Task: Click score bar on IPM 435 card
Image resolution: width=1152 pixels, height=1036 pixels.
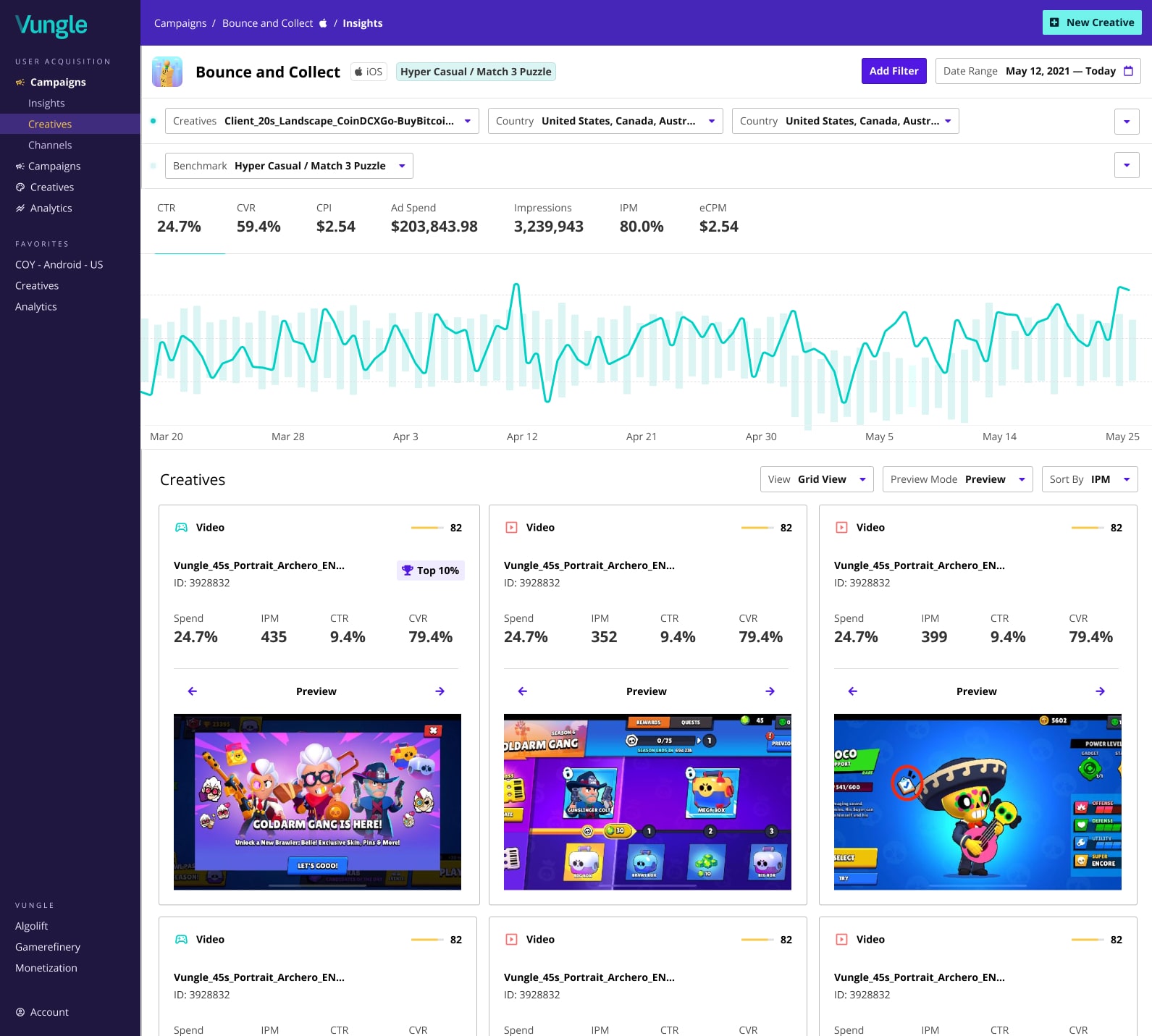Action: pyautogui.click(x=427, y=528)
